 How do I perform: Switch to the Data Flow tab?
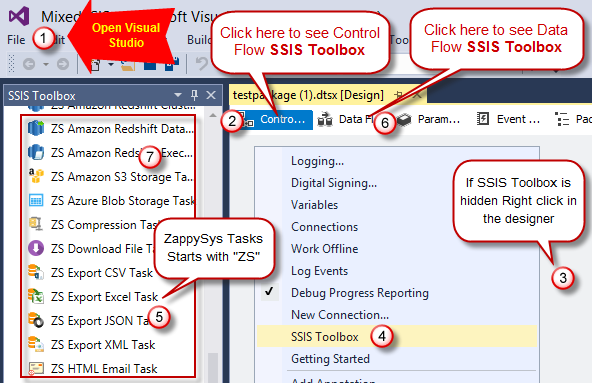click(345, 120)
